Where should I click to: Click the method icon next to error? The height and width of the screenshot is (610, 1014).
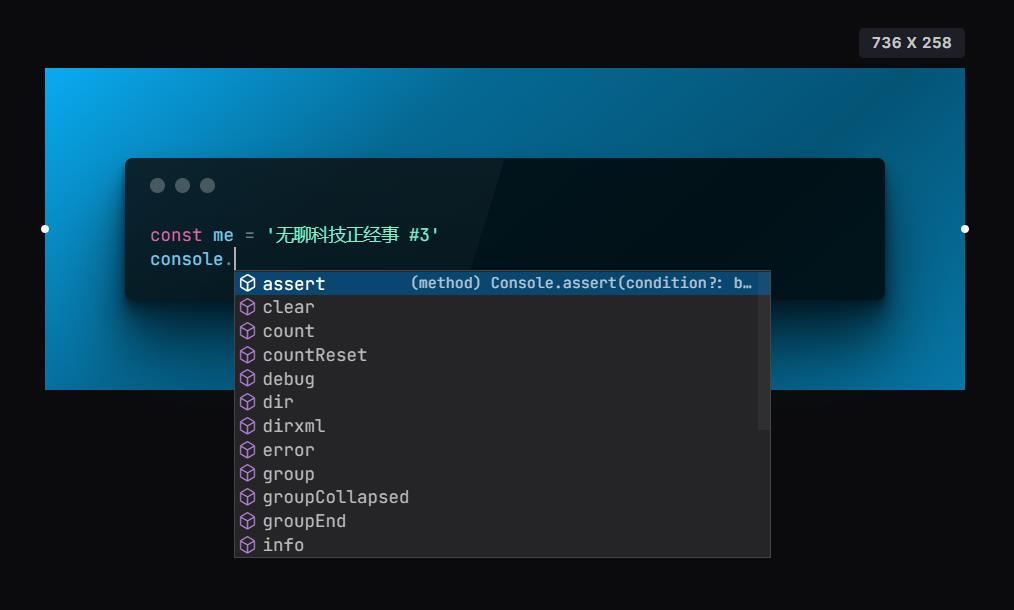248,450
